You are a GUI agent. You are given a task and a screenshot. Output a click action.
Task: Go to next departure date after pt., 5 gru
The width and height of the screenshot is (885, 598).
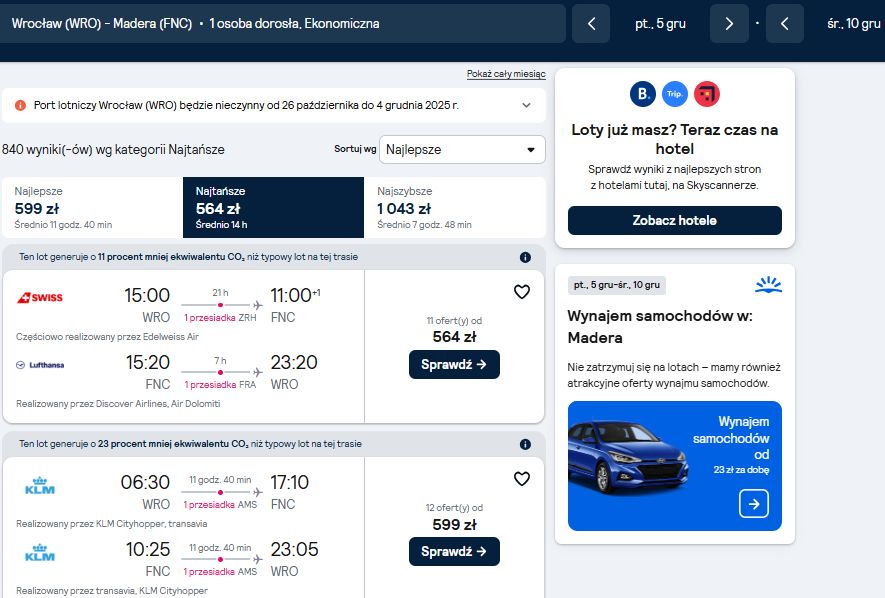pyautogui.click(x=729, y=24)
